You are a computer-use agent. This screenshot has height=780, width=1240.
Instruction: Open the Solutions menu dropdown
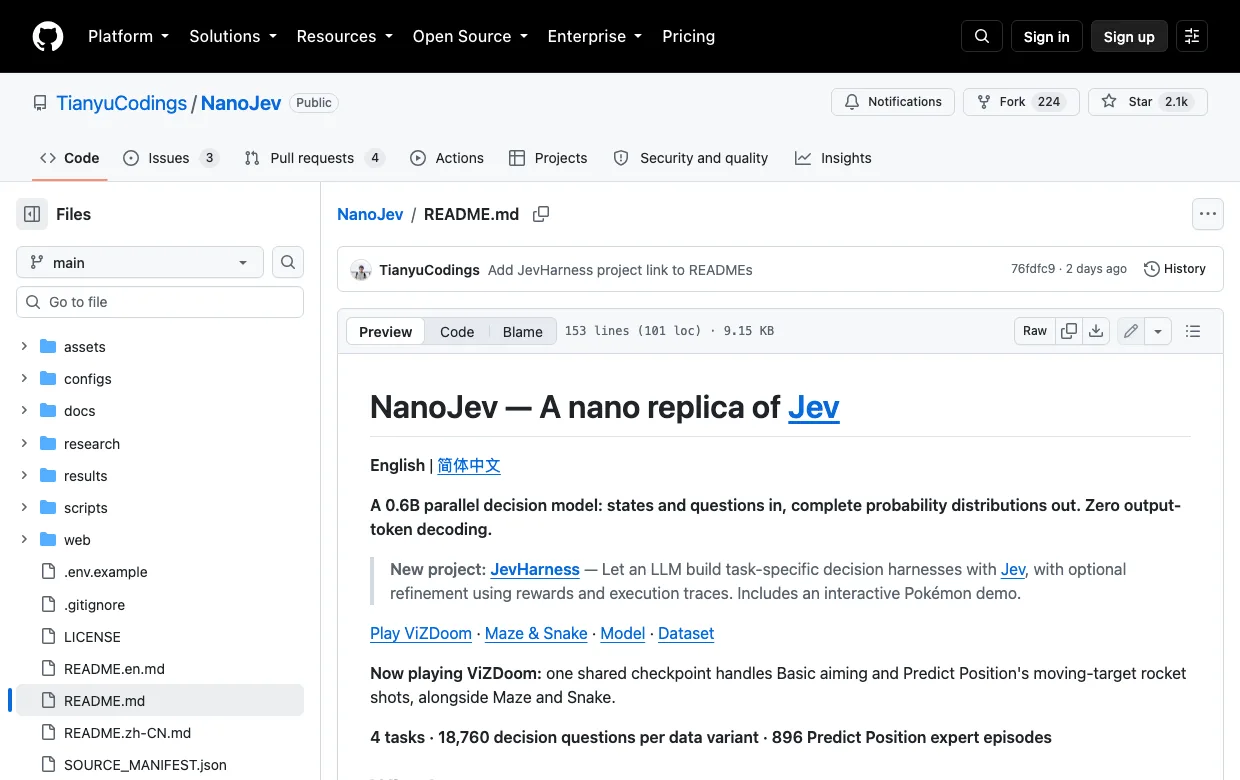[232, 36]
